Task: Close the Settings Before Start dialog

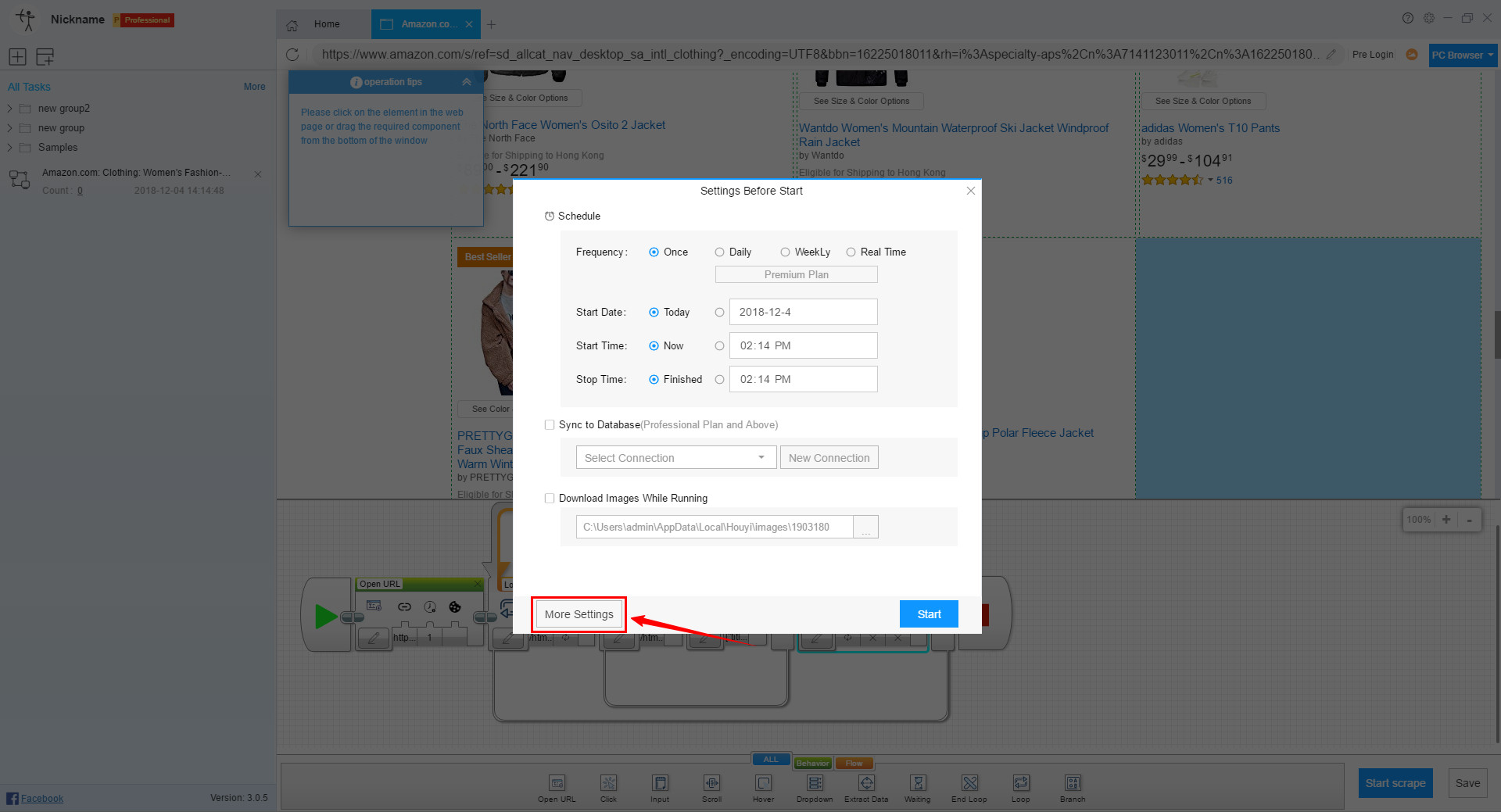Action: 970,191
